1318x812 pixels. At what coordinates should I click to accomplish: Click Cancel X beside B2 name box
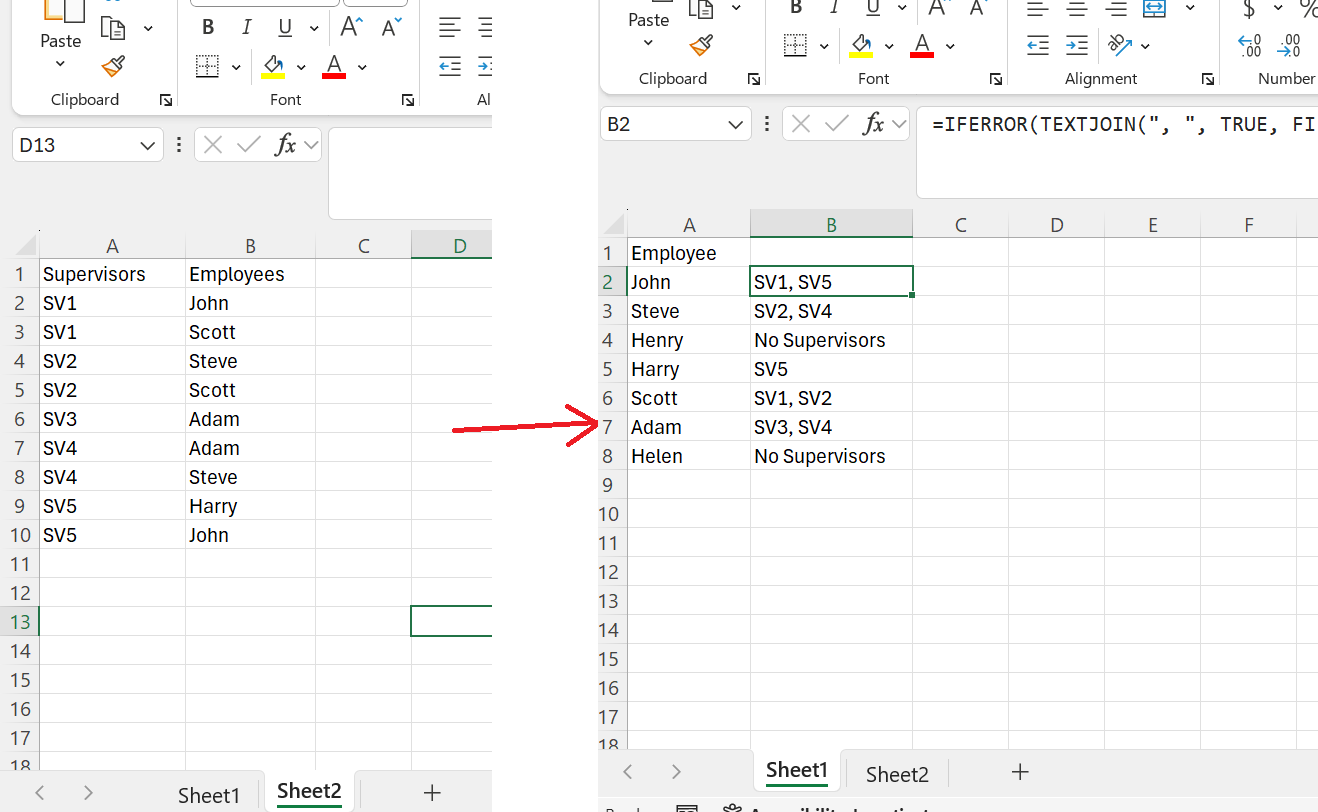[800, 124]
